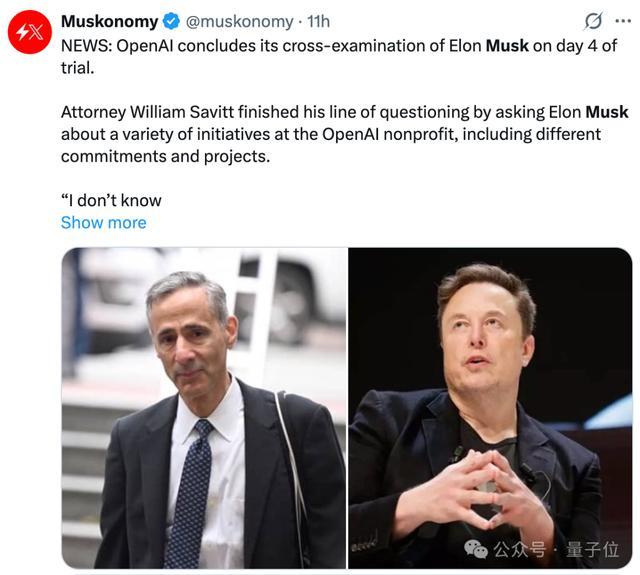Click the blue verified badge
The width and height of the screenshot is (640, 575).
171,22
